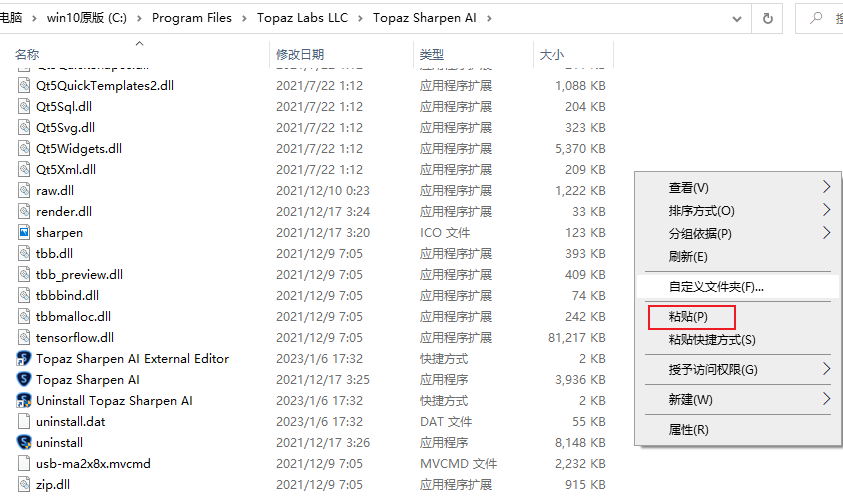Navigate to Program Files breadcrumb
843x501 pixels.
pos(192,18)
